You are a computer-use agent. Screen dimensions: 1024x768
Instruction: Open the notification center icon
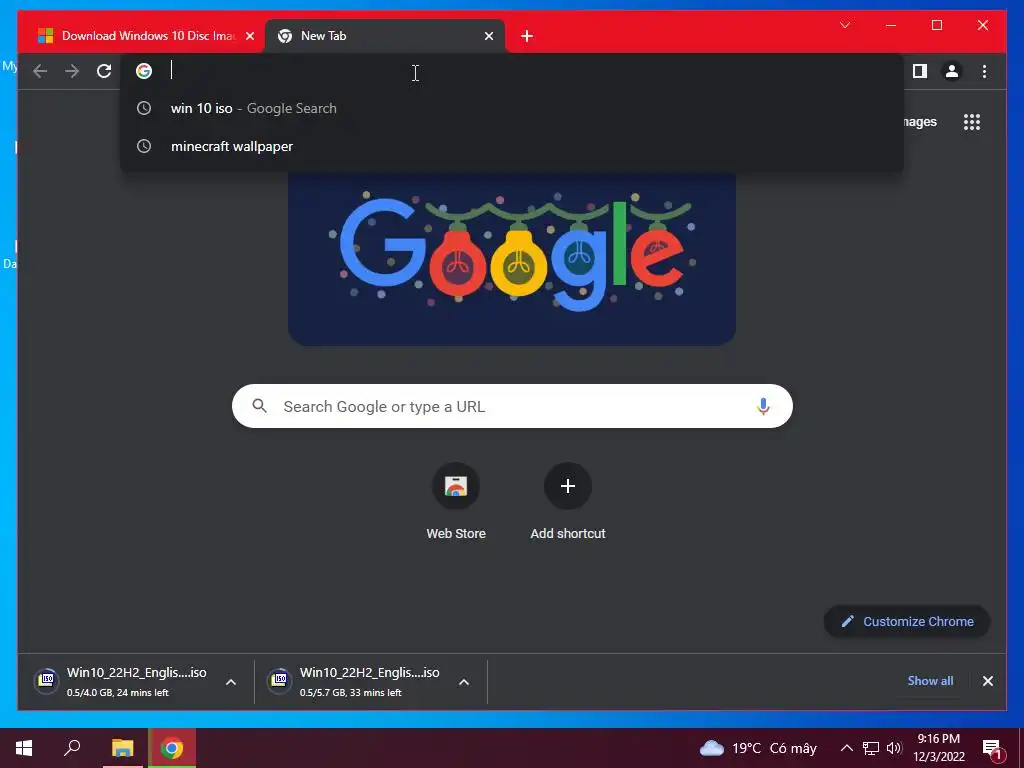click(x=992, y=749)
